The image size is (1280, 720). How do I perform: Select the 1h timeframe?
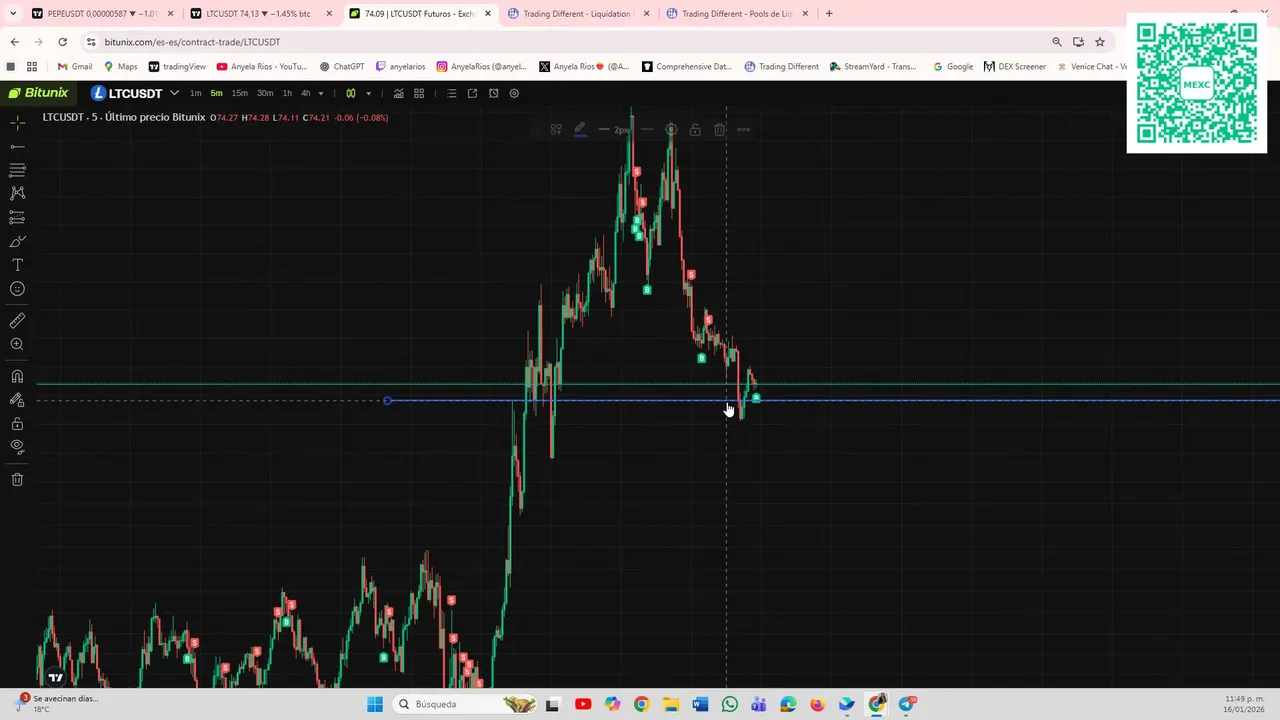pos(287,93)
